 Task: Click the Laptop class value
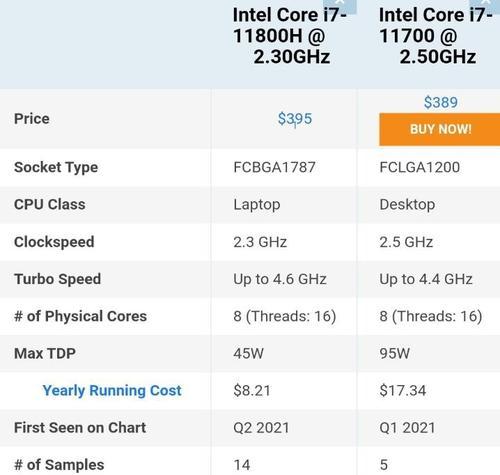tap(257, 205)
